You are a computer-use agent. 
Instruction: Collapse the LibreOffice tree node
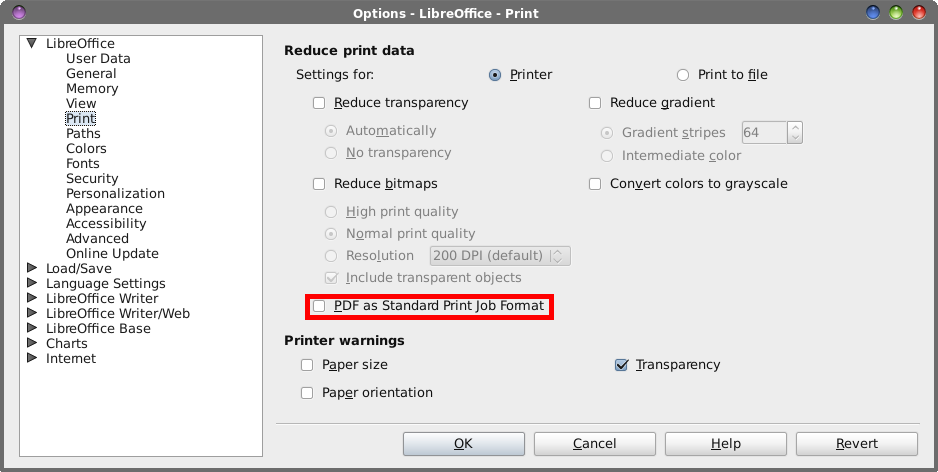[32, 43]
